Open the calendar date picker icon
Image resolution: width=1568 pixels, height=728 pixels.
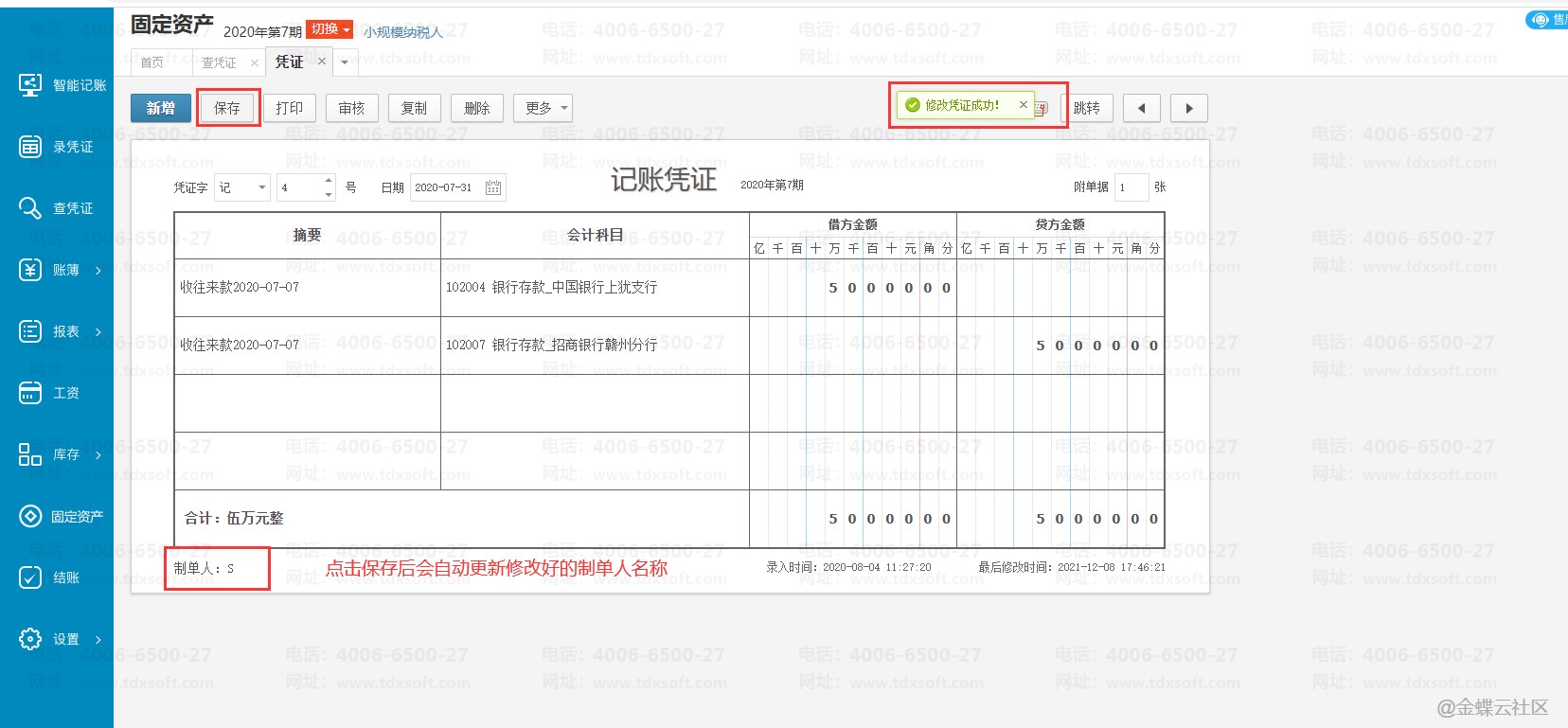point(493,187)
